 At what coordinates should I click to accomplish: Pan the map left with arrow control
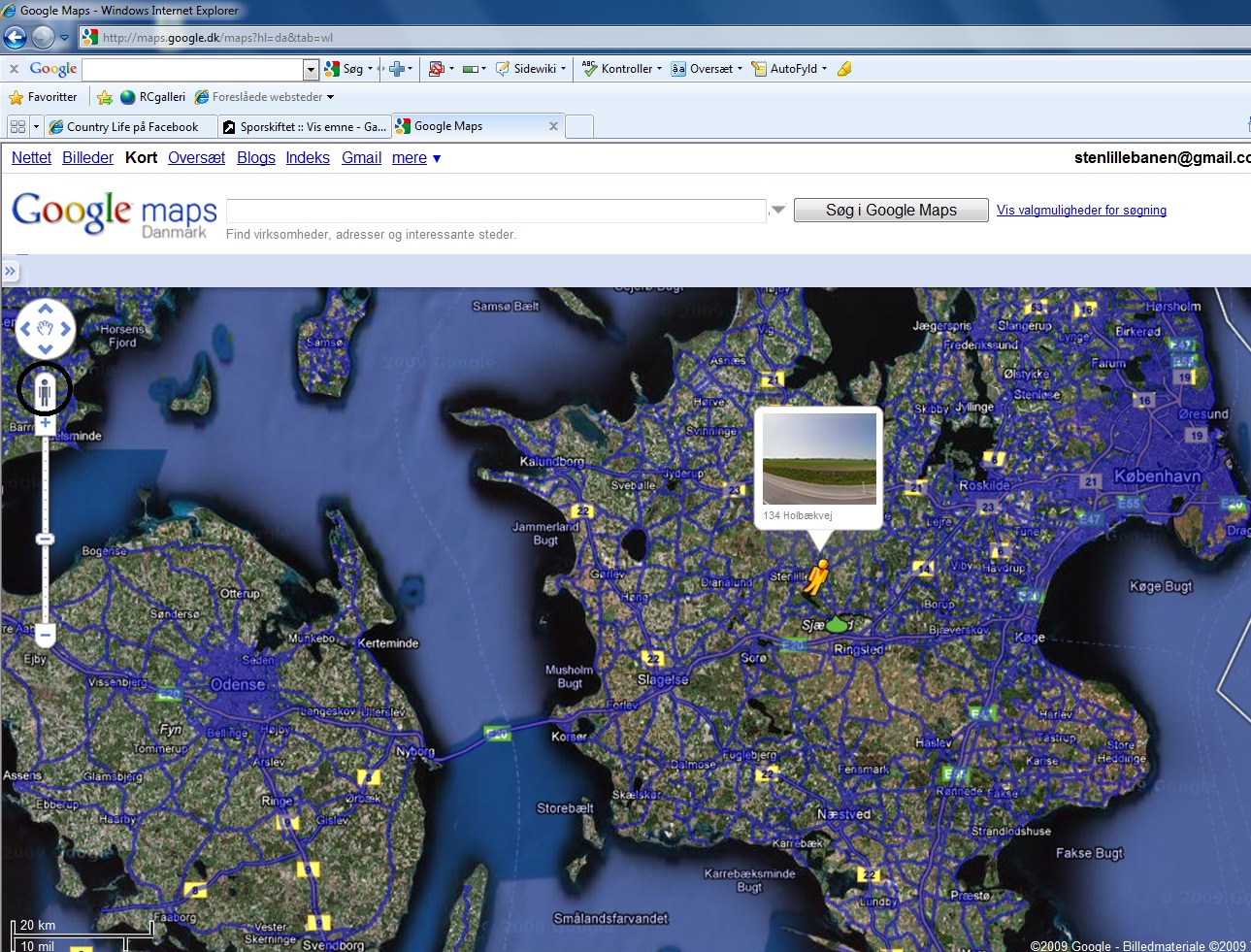coord(25,329)
